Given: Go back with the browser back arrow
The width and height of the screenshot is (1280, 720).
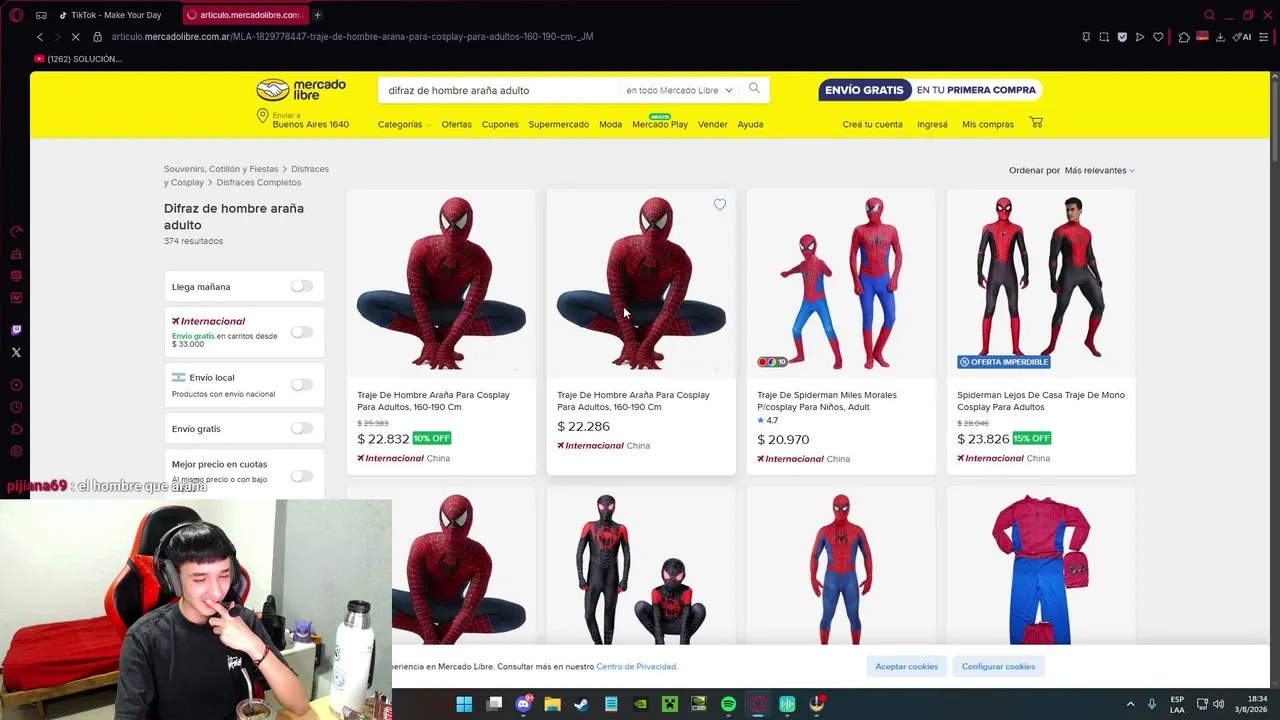Looking at the screenshot, I should coord(40,37).
